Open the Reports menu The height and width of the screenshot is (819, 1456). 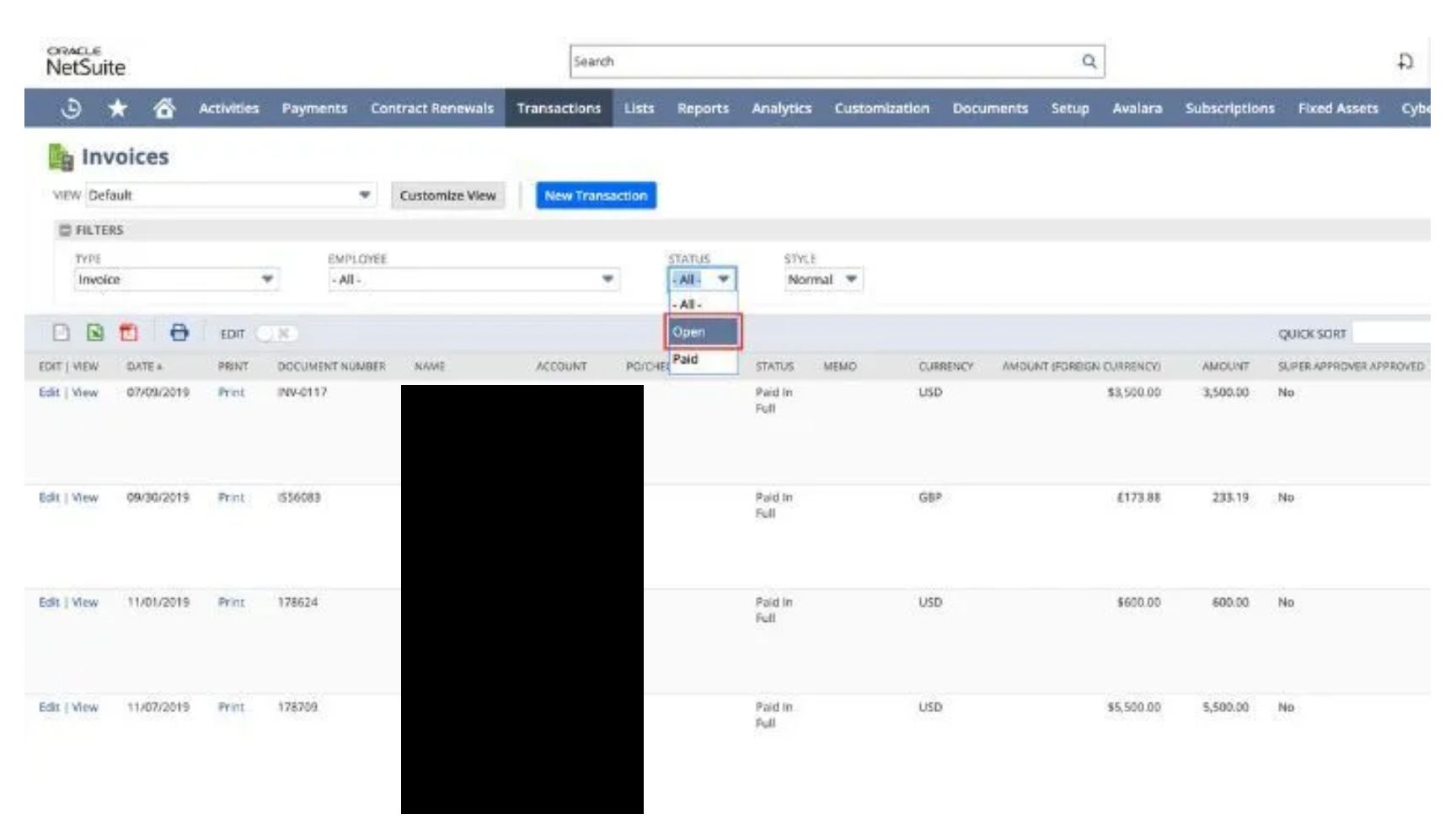click(704, 108)
